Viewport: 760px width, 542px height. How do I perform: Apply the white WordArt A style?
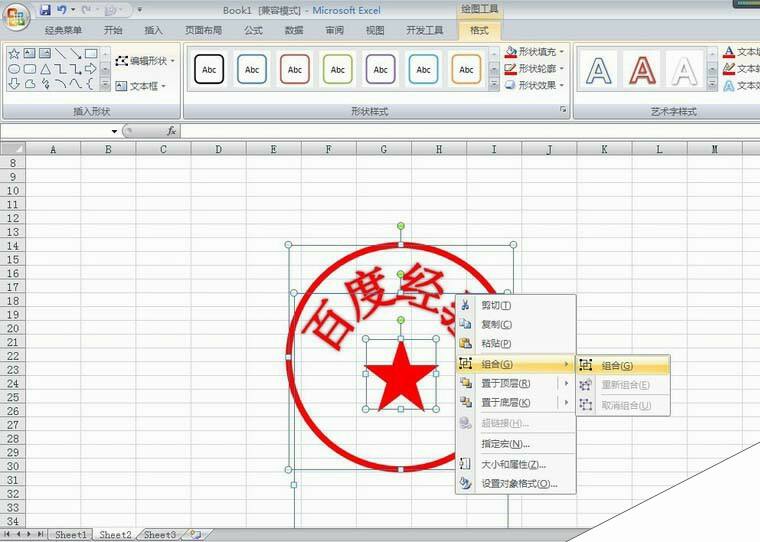[x=684, y=71]
